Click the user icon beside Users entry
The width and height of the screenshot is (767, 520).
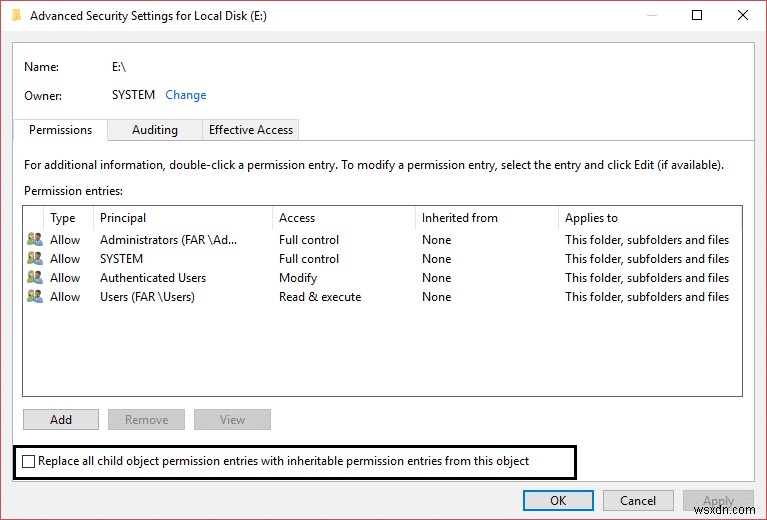35,297
